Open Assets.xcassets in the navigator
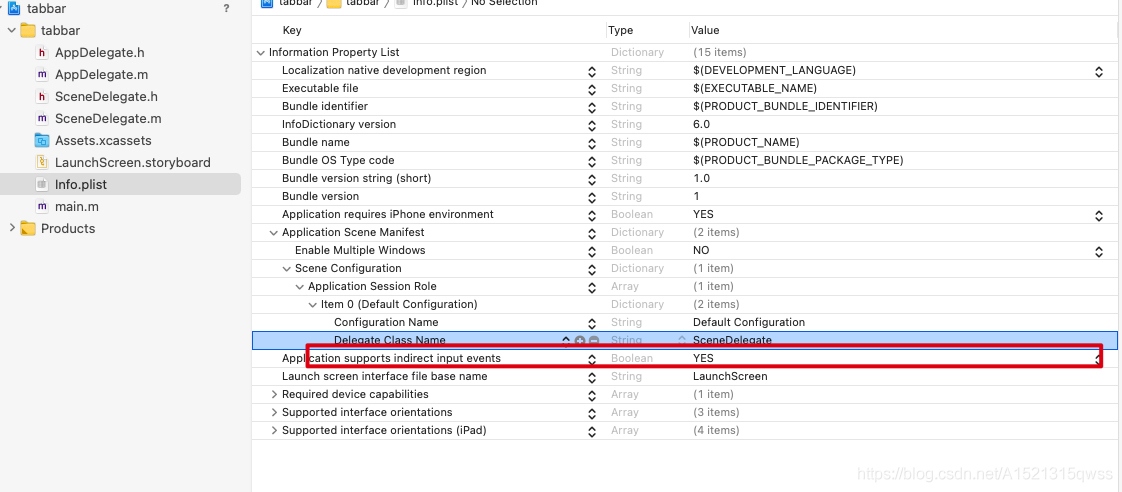 click(103, 140)
